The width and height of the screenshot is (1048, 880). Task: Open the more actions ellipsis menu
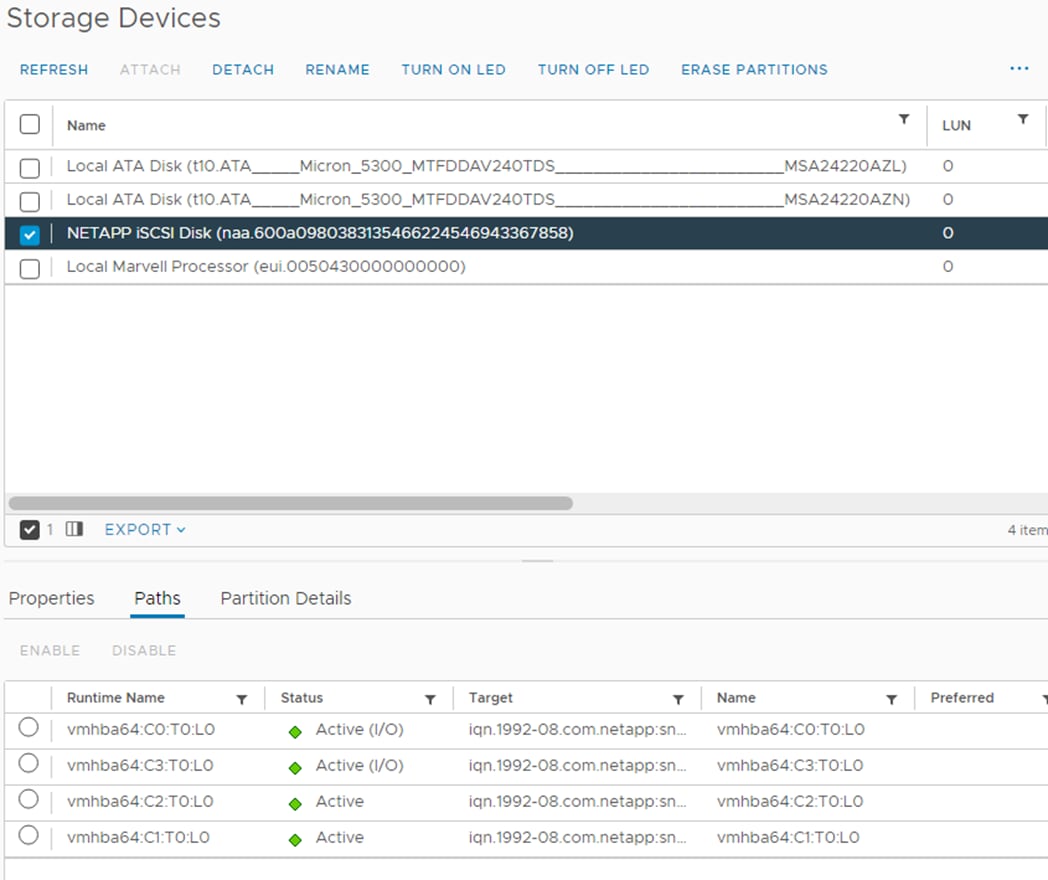pos(1019,69)
